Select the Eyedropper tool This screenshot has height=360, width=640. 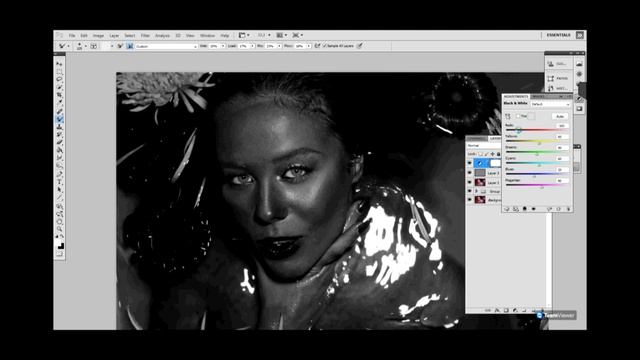[60, 103]
